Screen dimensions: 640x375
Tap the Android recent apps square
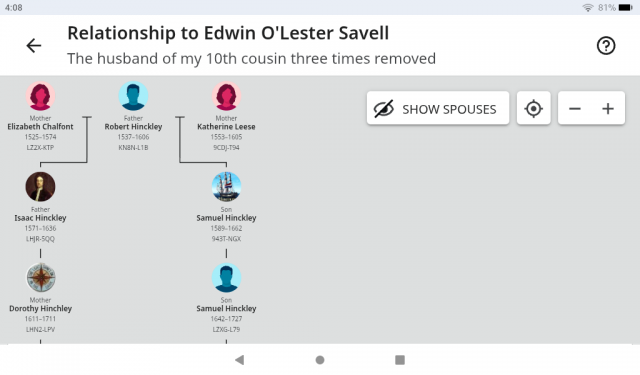click(400, 360)
